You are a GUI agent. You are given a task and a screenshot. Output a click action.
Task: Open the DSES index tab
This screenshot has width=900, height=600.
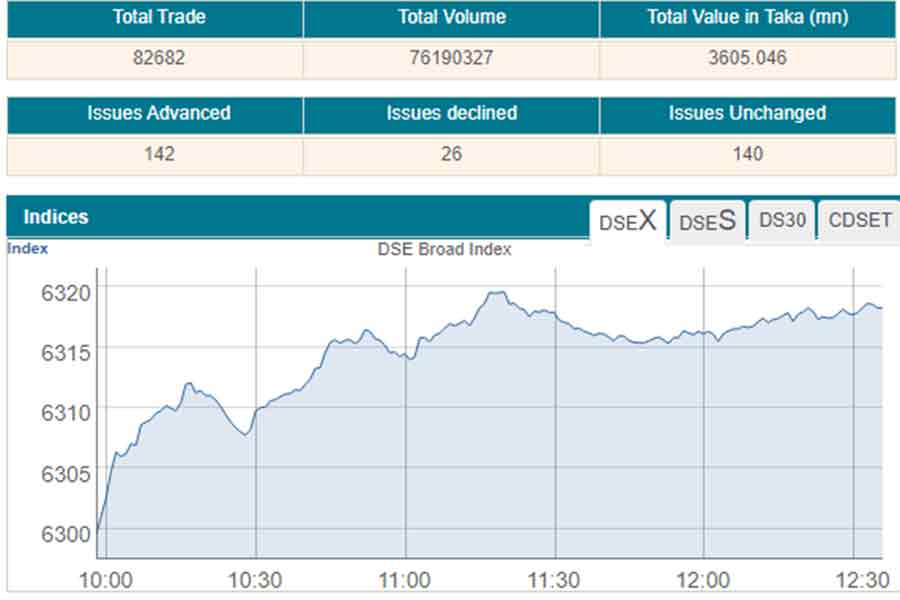coord(707,221)
